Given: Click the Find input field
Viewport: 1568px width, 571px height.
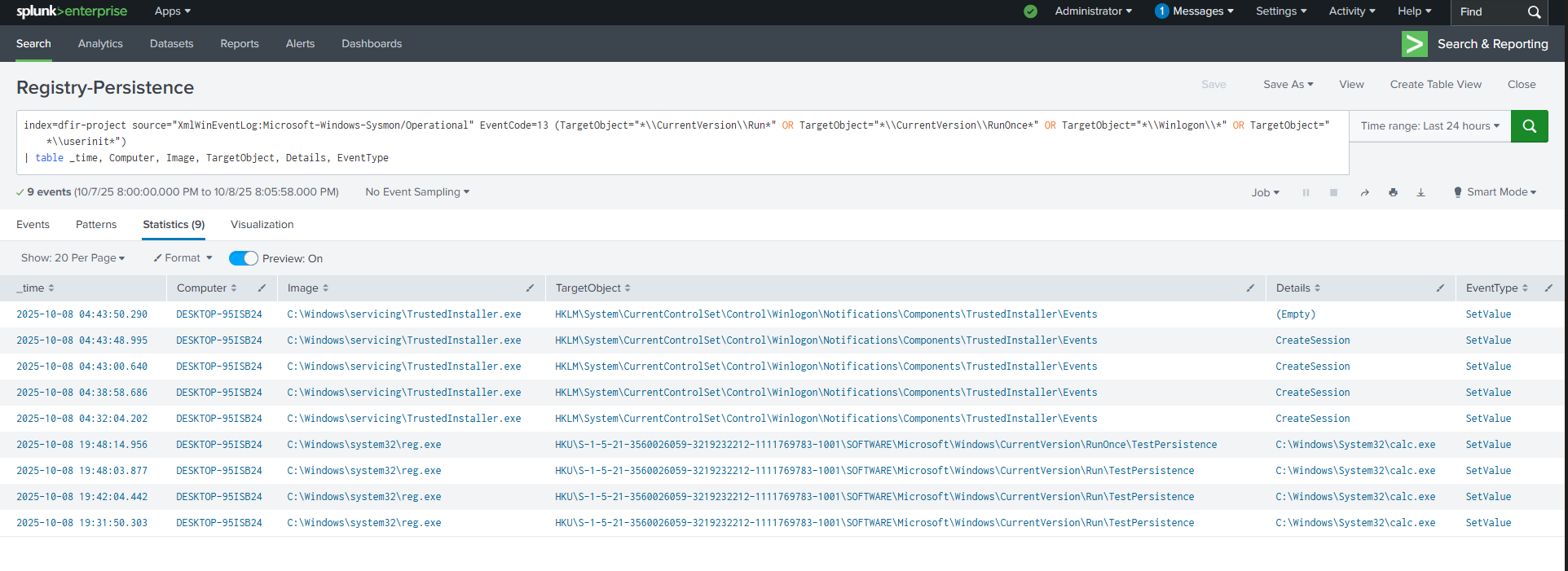Looking at the screenshot, I should point(1488,12).
